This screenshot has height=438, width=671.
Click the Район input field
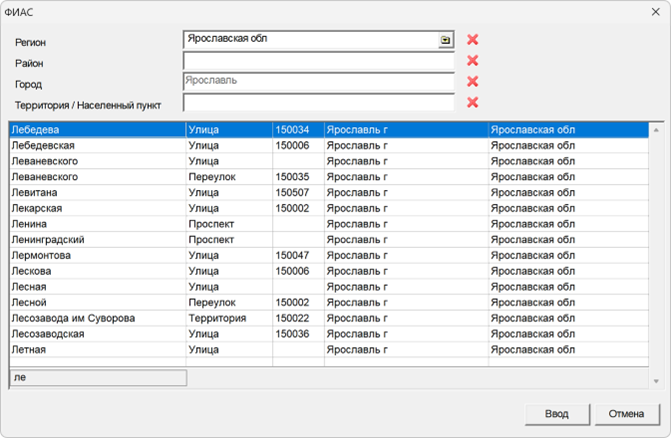click(318, 61)
